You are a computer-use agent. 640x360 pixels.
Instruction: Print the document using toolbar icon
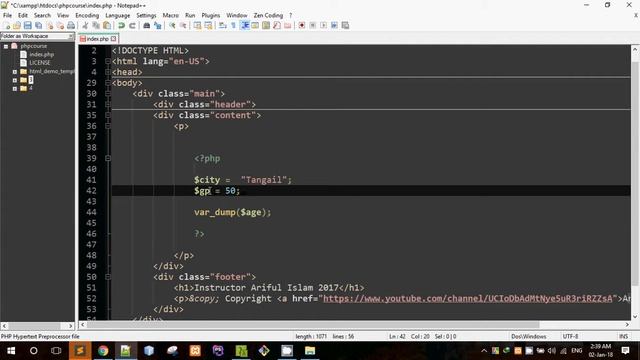tap(71, 25)
